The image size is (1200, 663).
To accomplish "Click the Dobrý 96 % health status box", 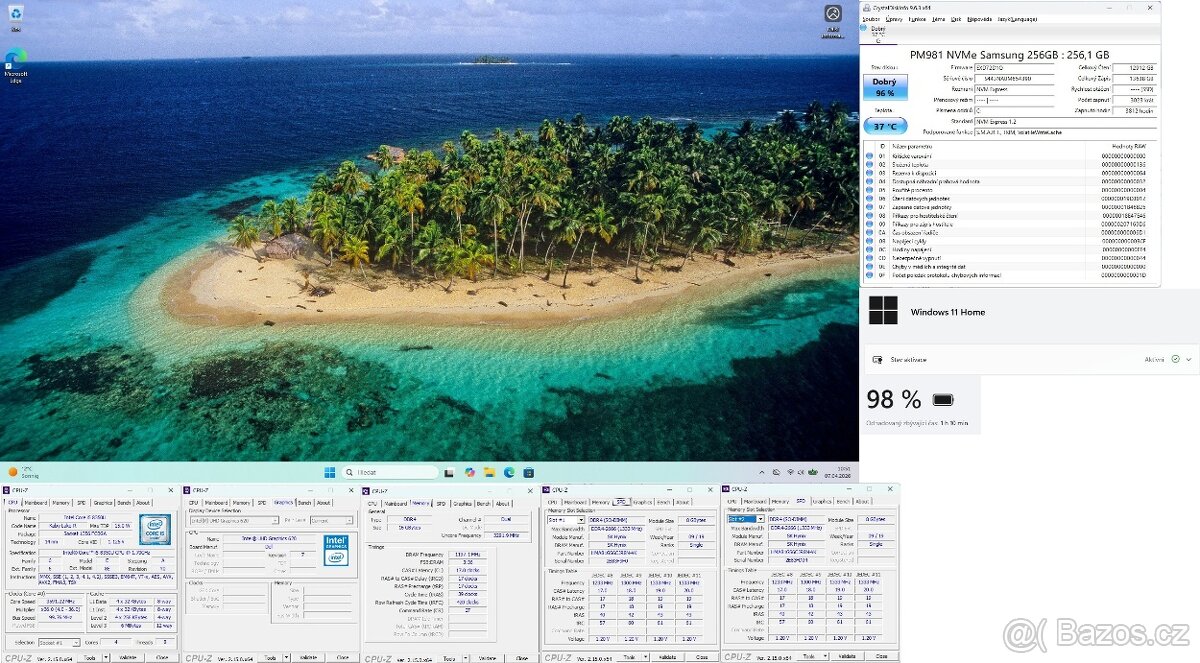I will click(x=884, y=87).
